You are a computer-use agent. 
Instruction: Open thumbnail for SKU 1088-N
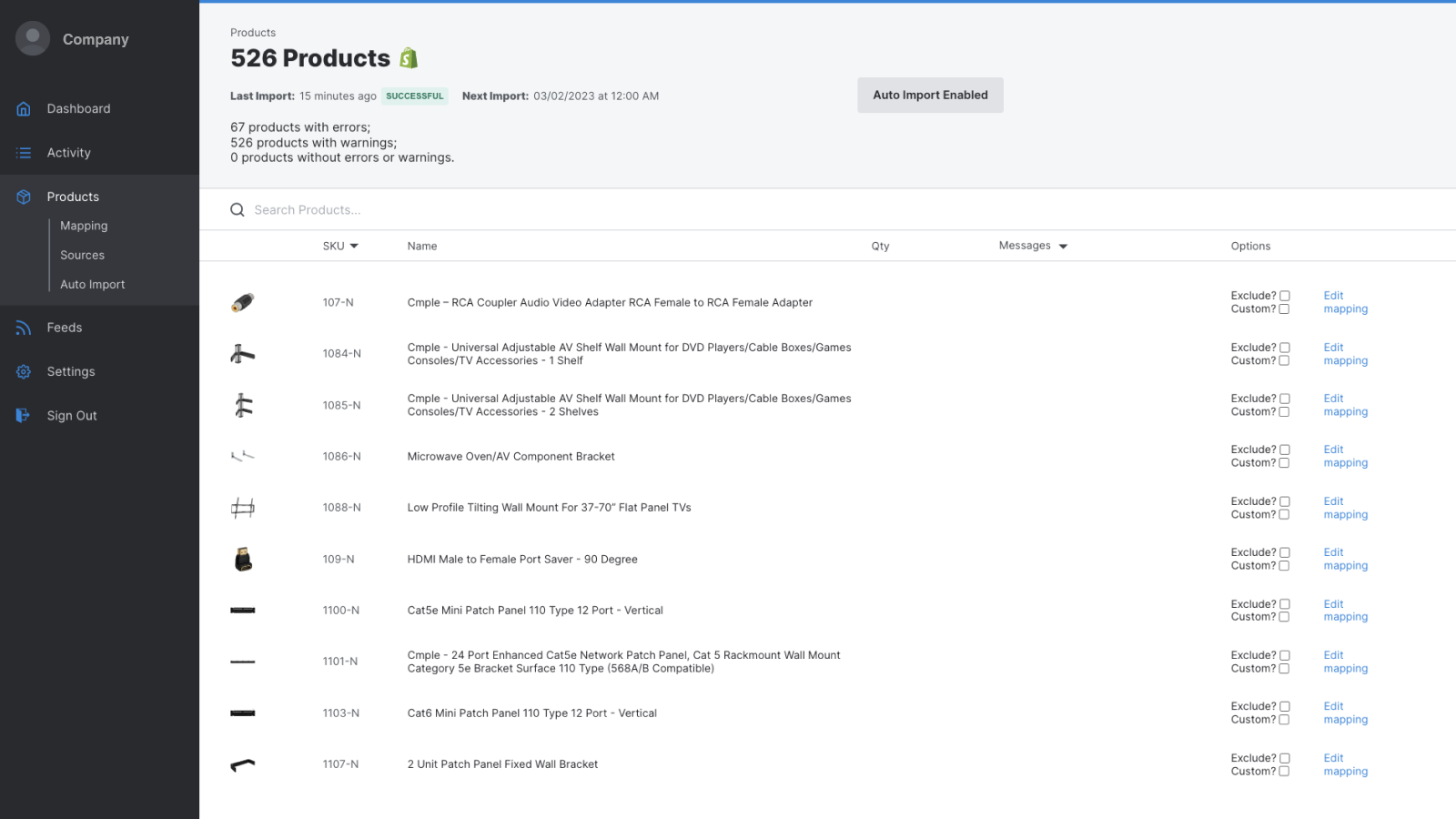click(x=243, y=508)
